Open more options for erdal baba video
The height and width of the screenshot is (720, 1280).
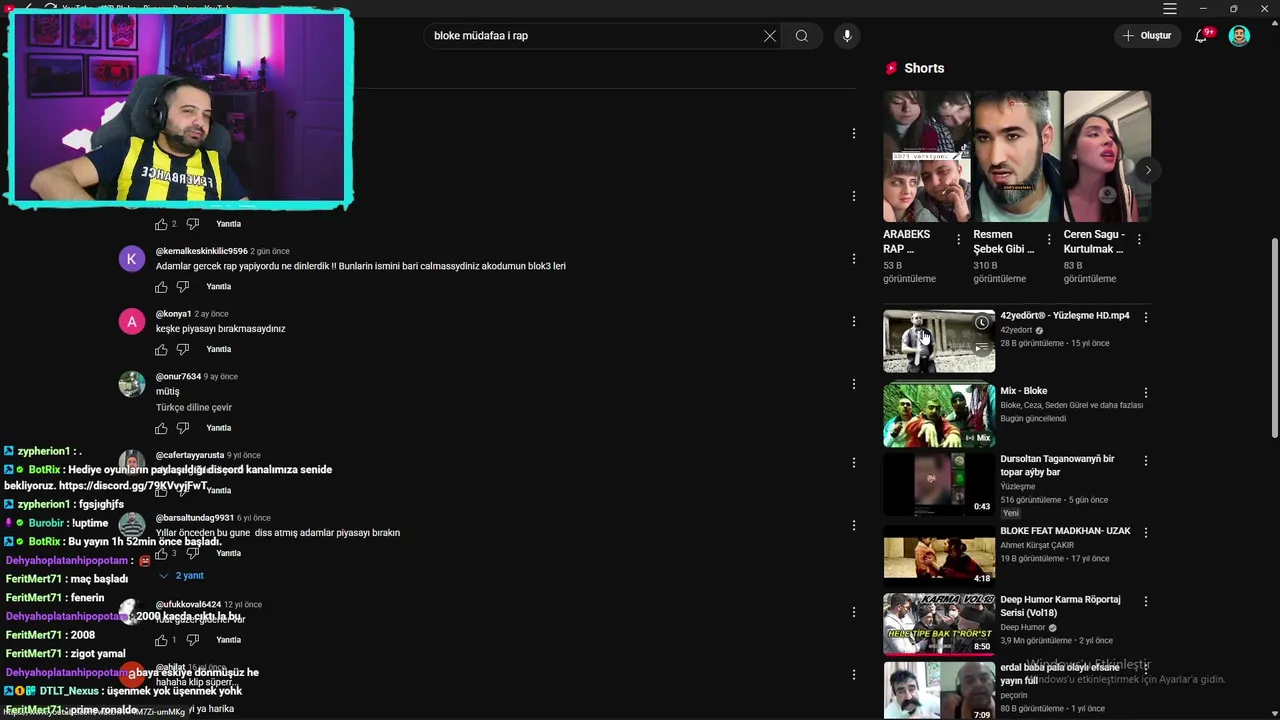[x=1146, y=669]
